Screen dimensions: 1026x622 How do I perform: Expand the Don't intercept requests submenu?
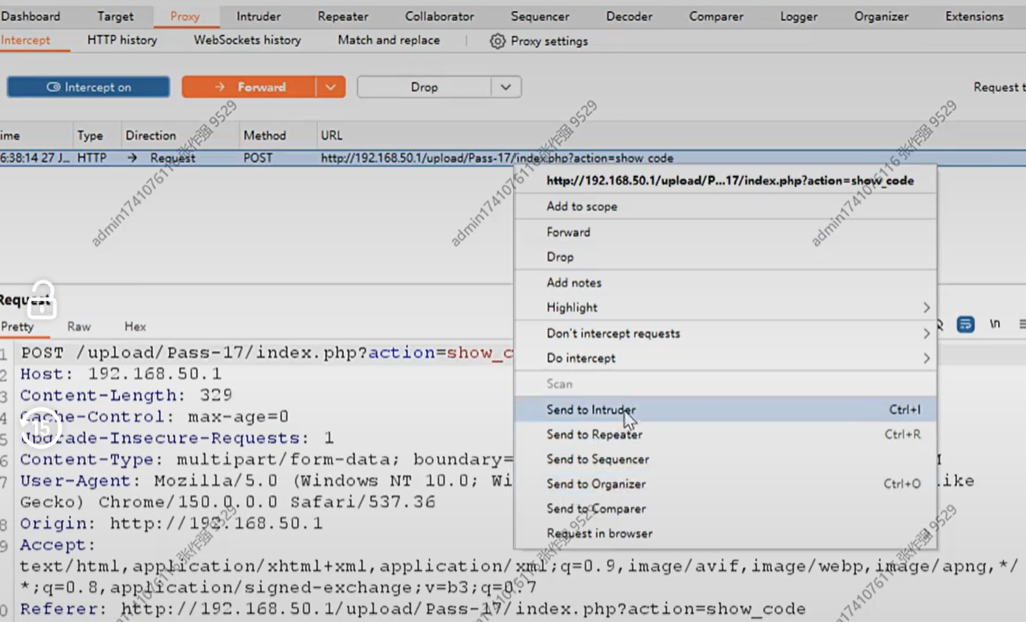coord(725,334)
